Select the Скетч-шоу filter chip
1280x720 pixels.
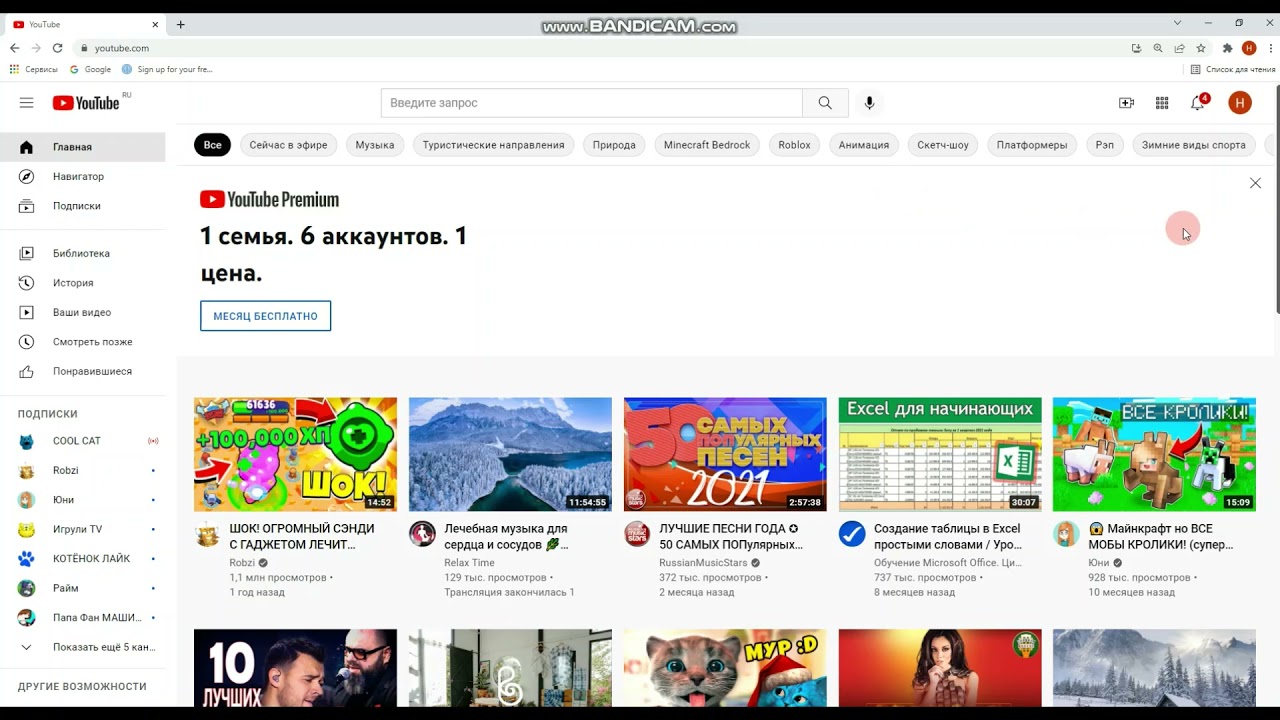943,145
